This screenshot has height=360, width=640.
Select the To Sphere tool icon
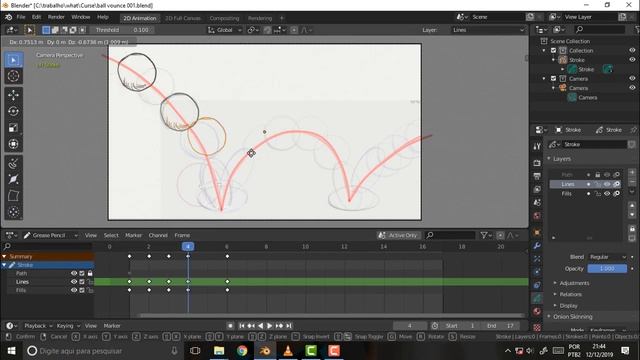point(13,212)
